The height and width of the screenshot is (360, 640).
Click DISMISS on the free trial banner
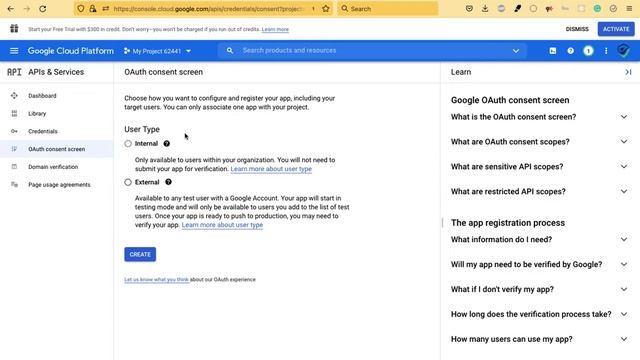tap(577, 29)
